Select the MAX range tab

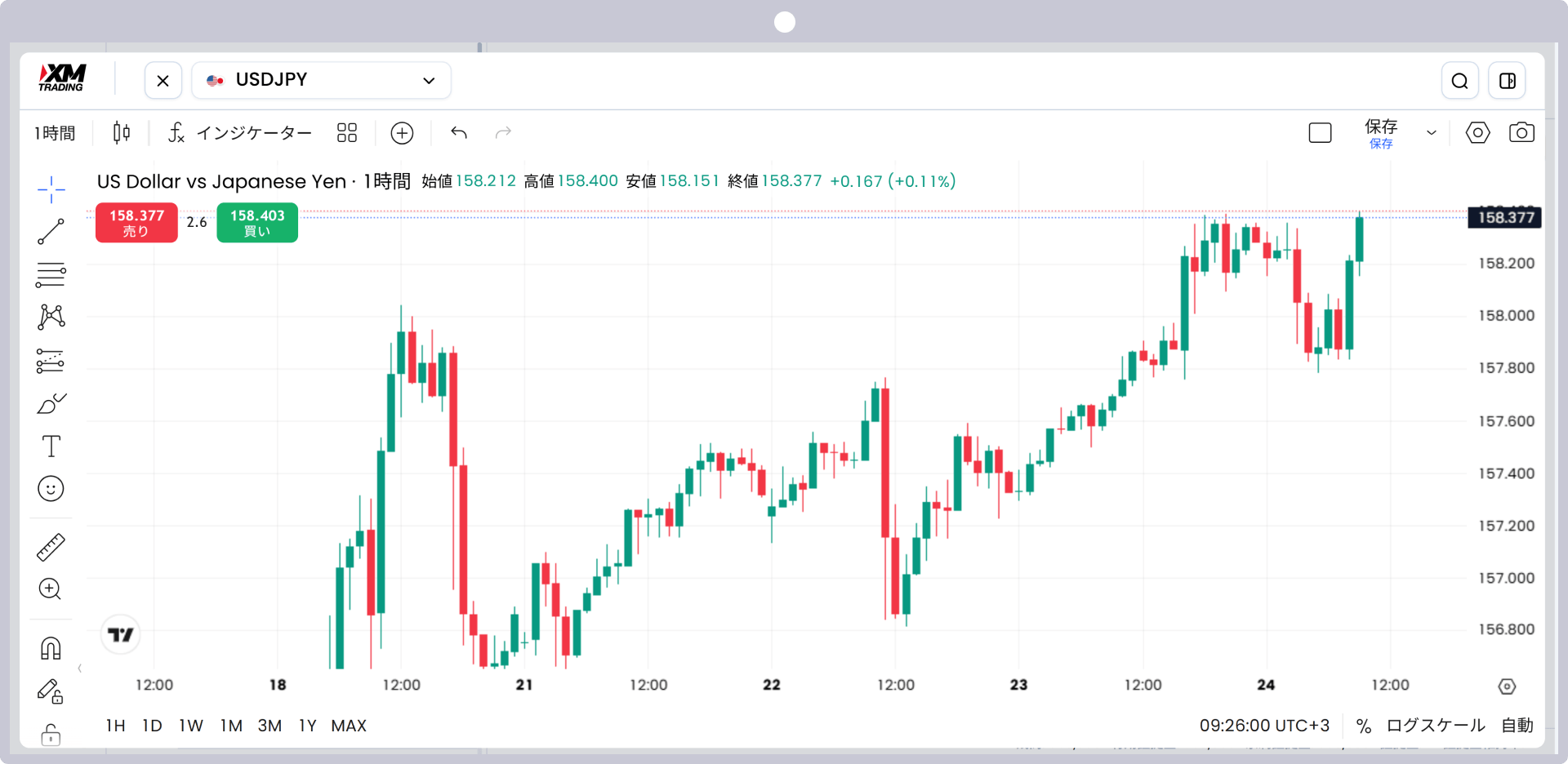click(349, 726)
